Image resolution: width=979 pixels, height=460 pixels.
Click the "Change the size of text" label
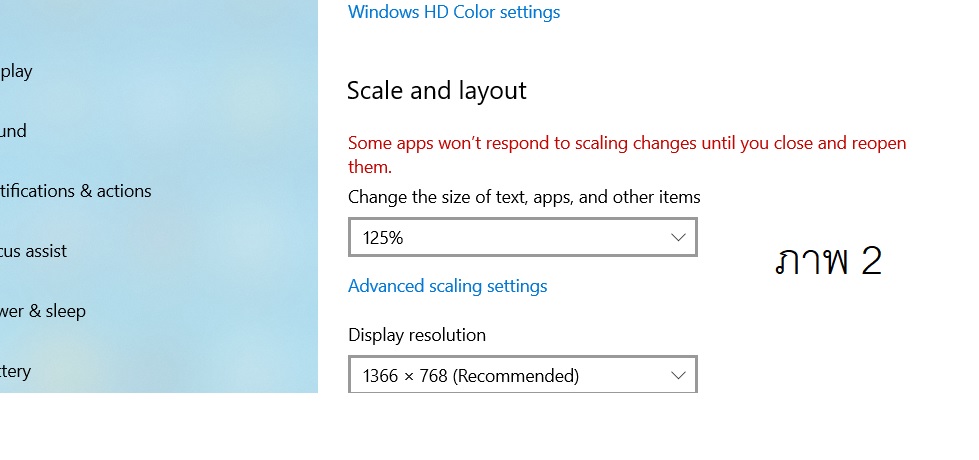coord(524,197)
